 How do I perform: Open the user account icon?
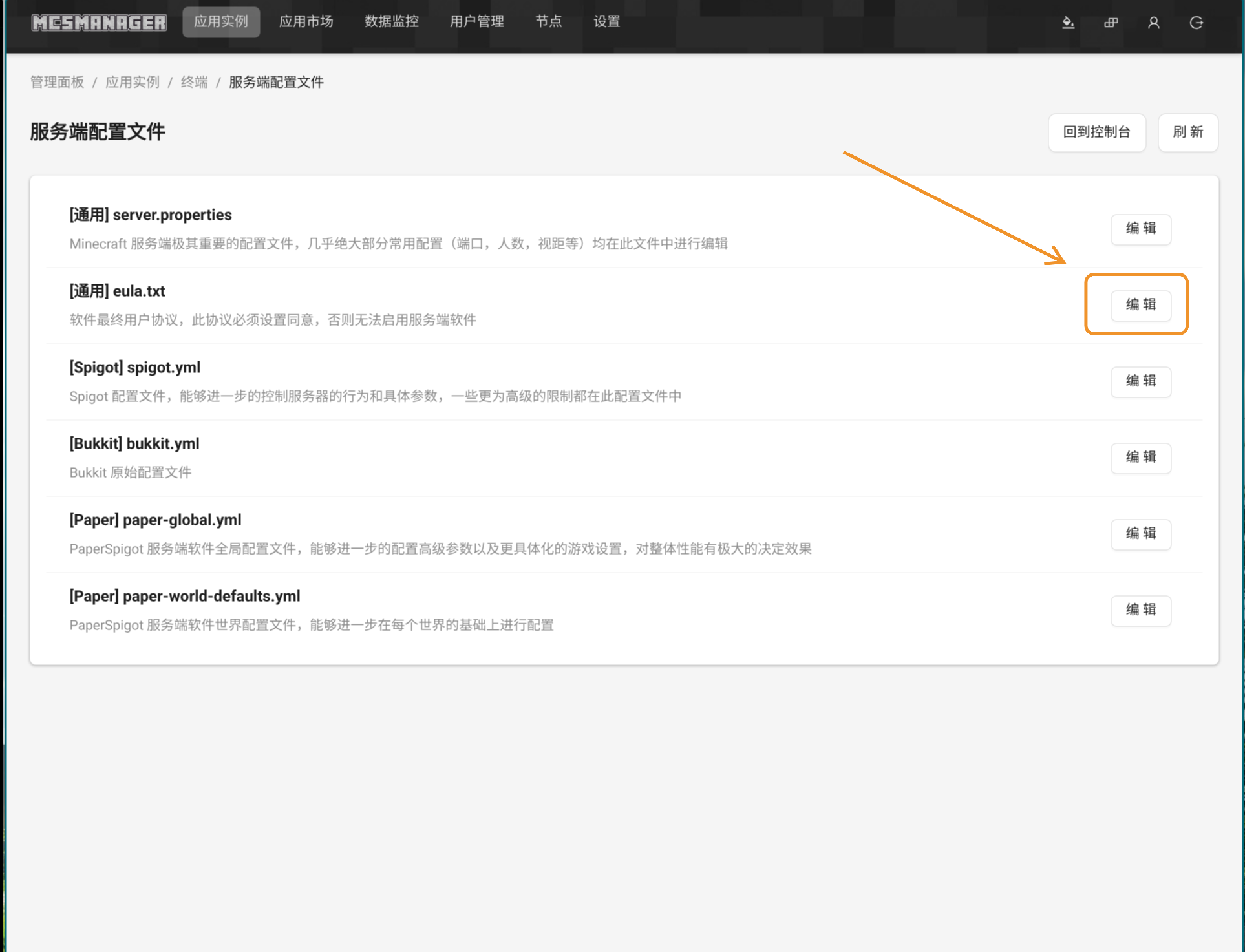click(1153, 23)
